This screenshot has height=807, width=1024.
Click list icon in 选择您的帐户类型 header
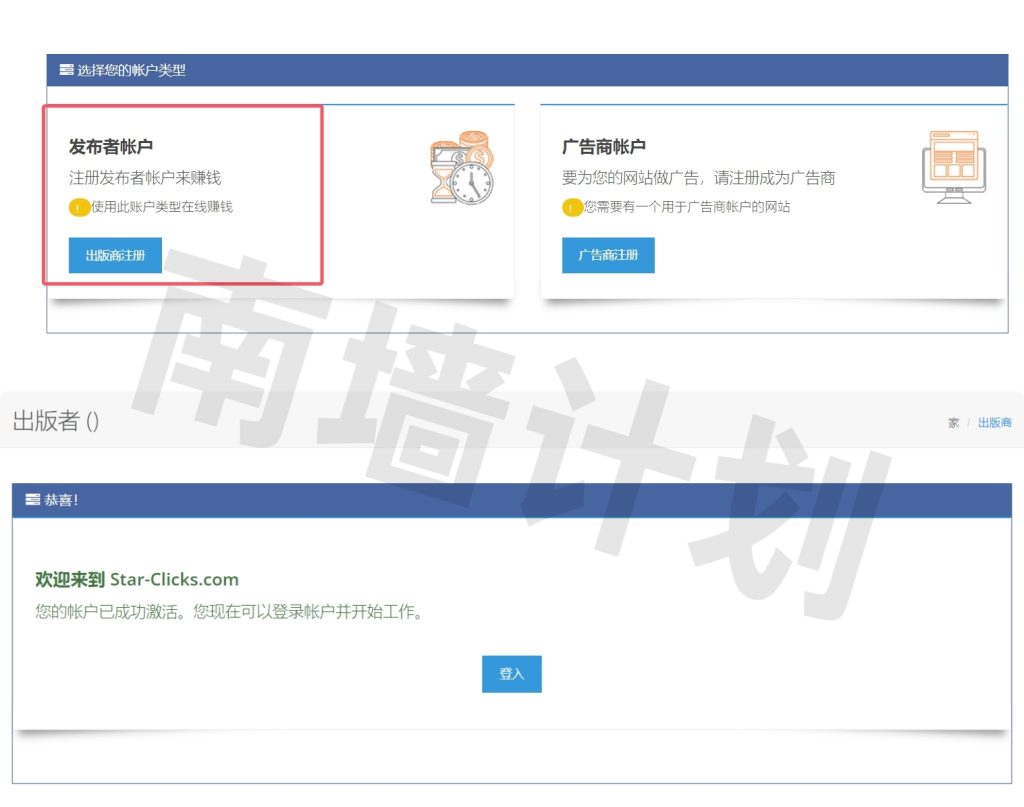[x=66, y=70]
